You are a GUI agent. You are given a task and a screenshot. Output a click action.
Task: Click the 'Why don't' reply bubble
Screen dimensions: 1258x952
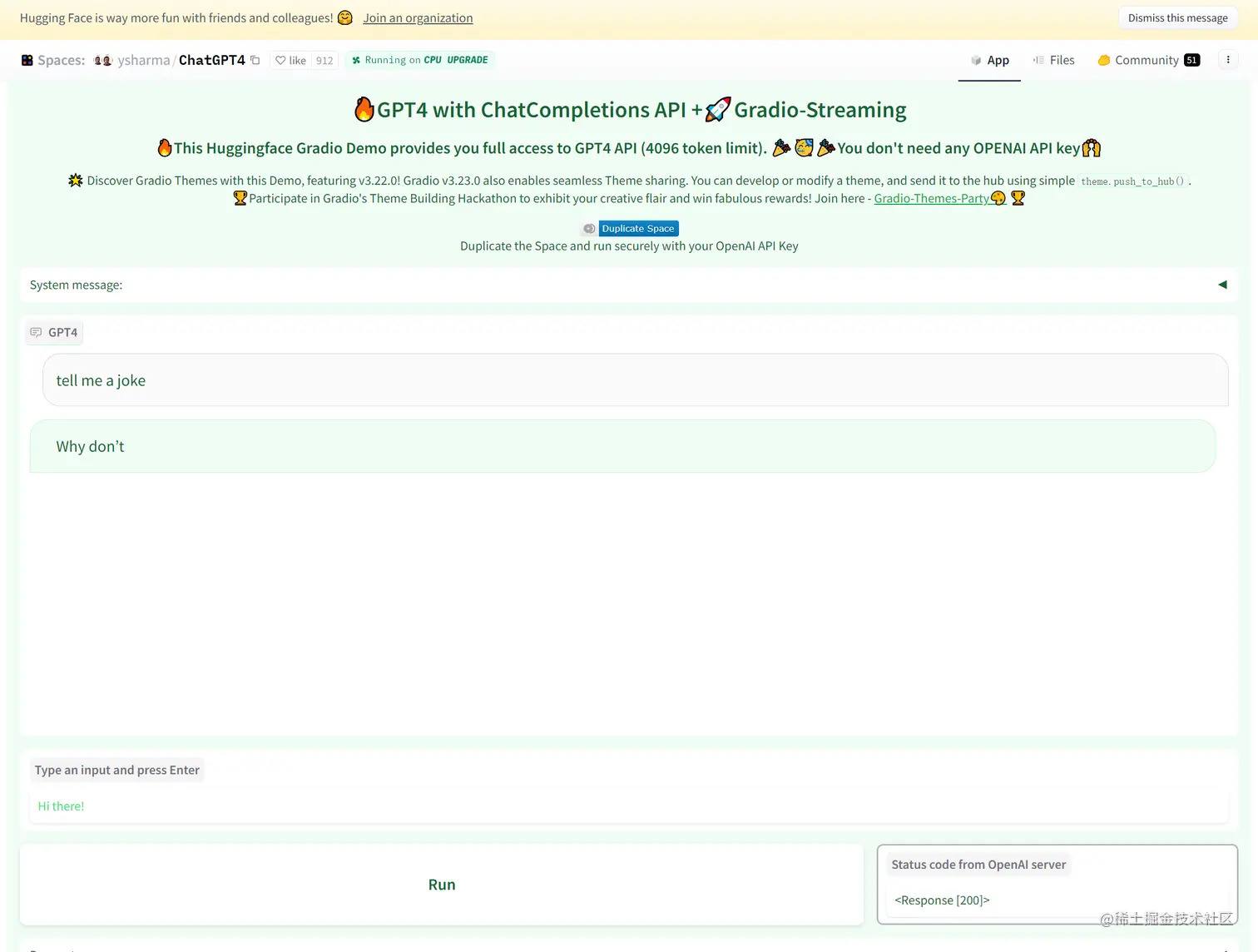[x=622, y=446]
